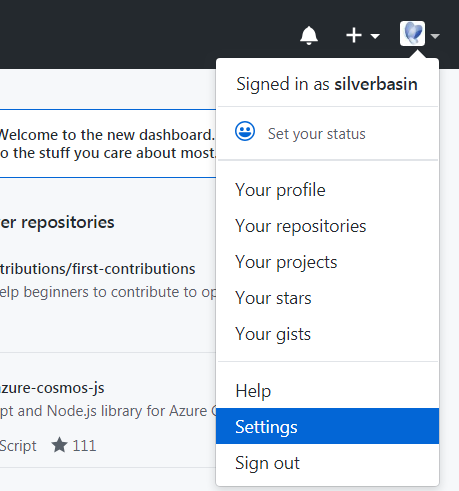
Task: Select Your profile from the menu
Action: (x=327, y=190)
